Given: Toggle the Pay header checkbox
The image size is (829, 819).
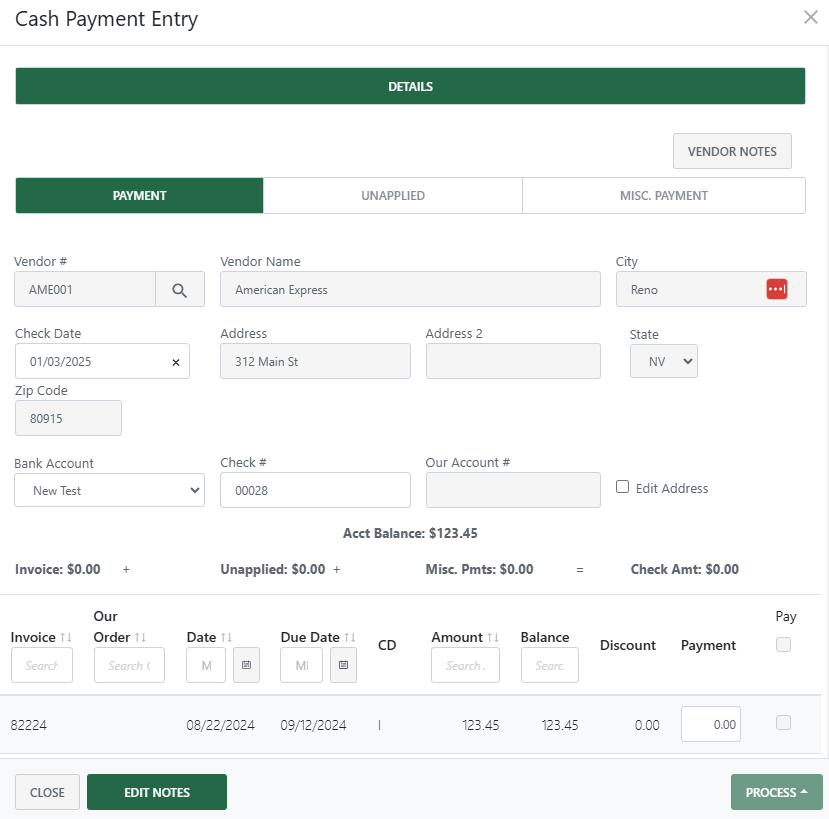Looking at the screenshot, I should pos(784,644).
